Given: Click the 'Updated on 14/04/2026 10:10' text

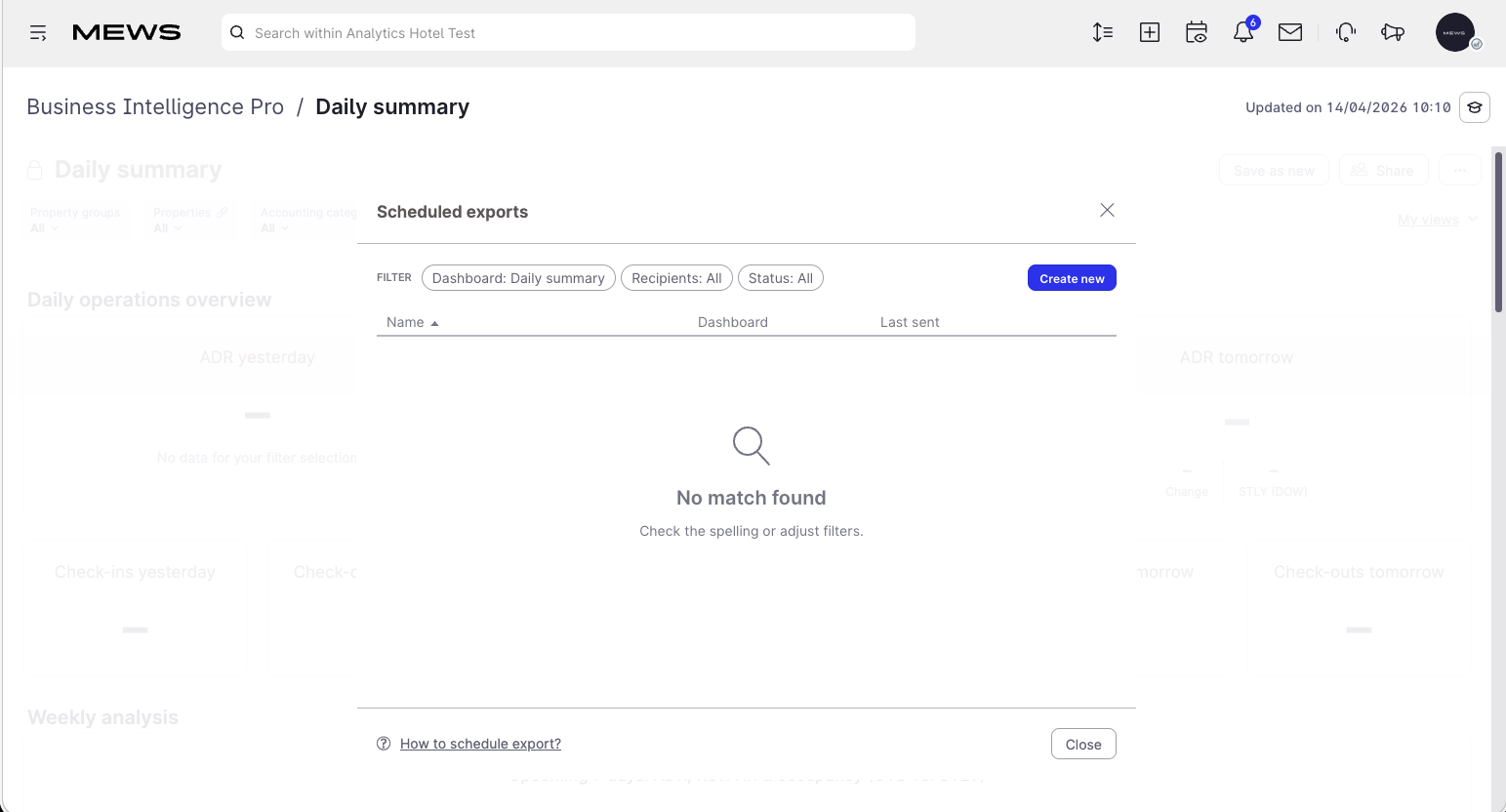Looking at the screenshot, I should pos(1348,107).
